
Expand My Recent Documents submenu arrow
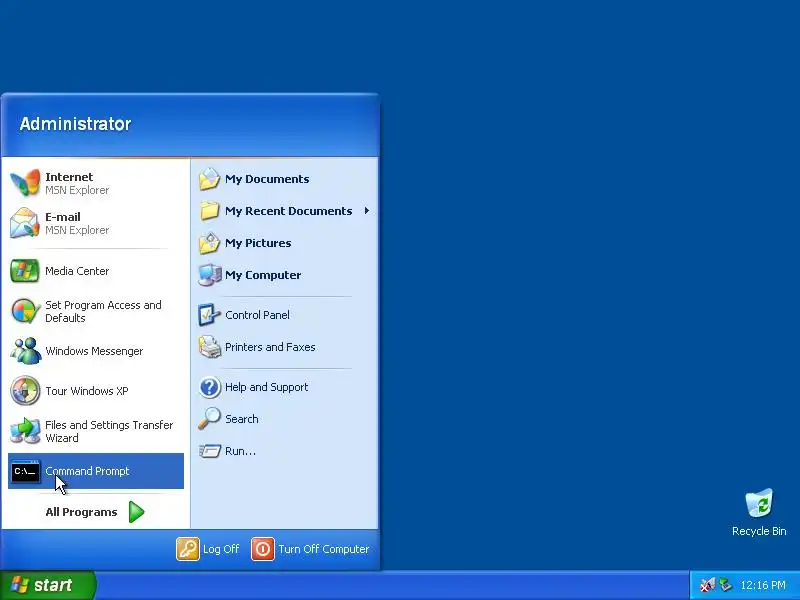[x=366, y=211]
